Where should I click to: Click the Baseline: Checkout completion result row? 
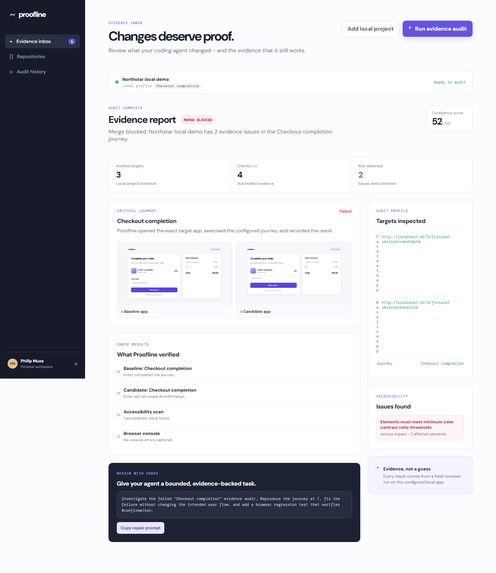pyautogui.click(x=234, y=371)
